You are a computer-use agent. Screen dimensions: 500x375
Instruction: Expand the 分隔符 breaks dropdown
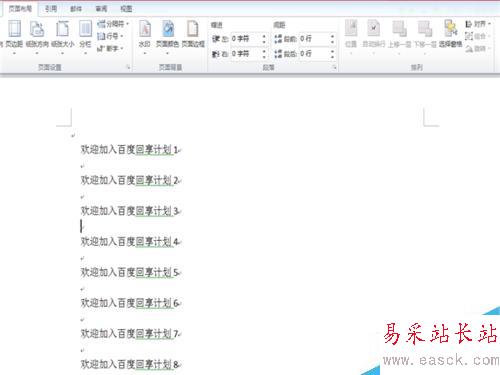point(113,24)
